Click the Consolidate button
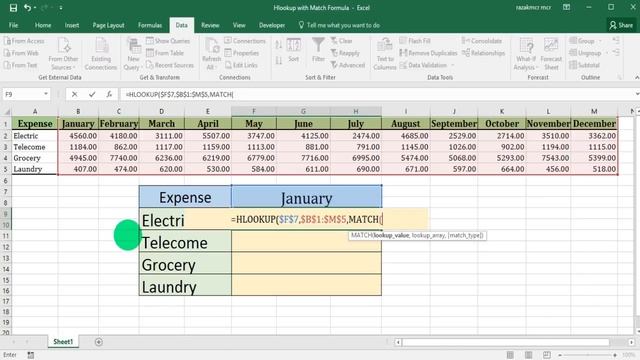Screen dimensions: 640x360 (x=482, y=41)
